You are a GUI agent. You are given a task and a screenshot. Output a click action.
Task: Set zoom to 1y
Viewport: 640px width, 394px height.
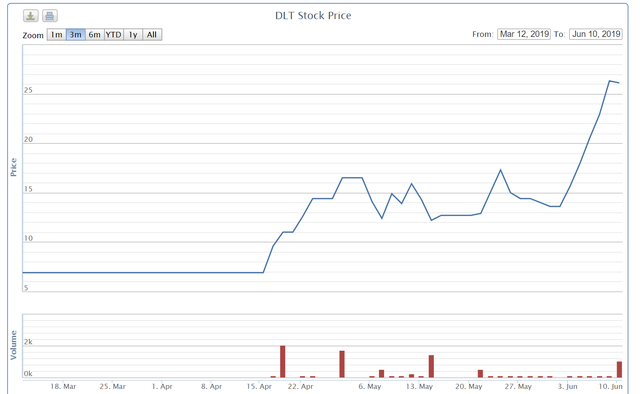133,35
